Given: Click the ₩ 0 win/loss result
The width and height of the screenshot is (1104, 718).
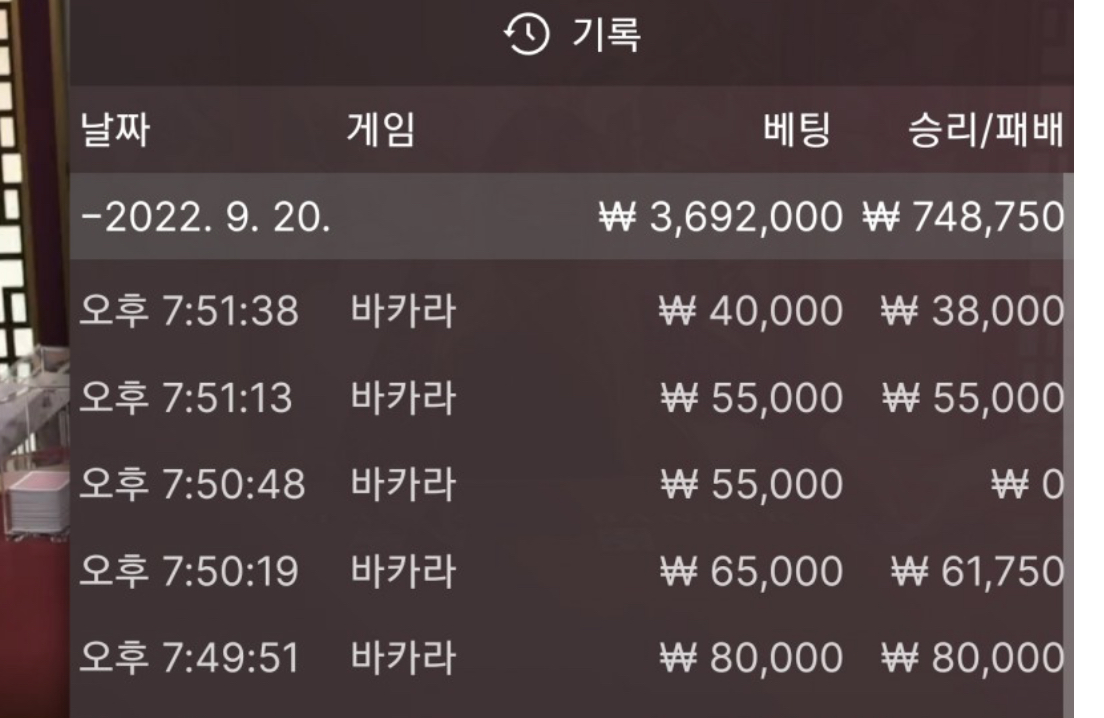Looking at the screenshot, I should pyautogui.click(x=1031, y=485).
